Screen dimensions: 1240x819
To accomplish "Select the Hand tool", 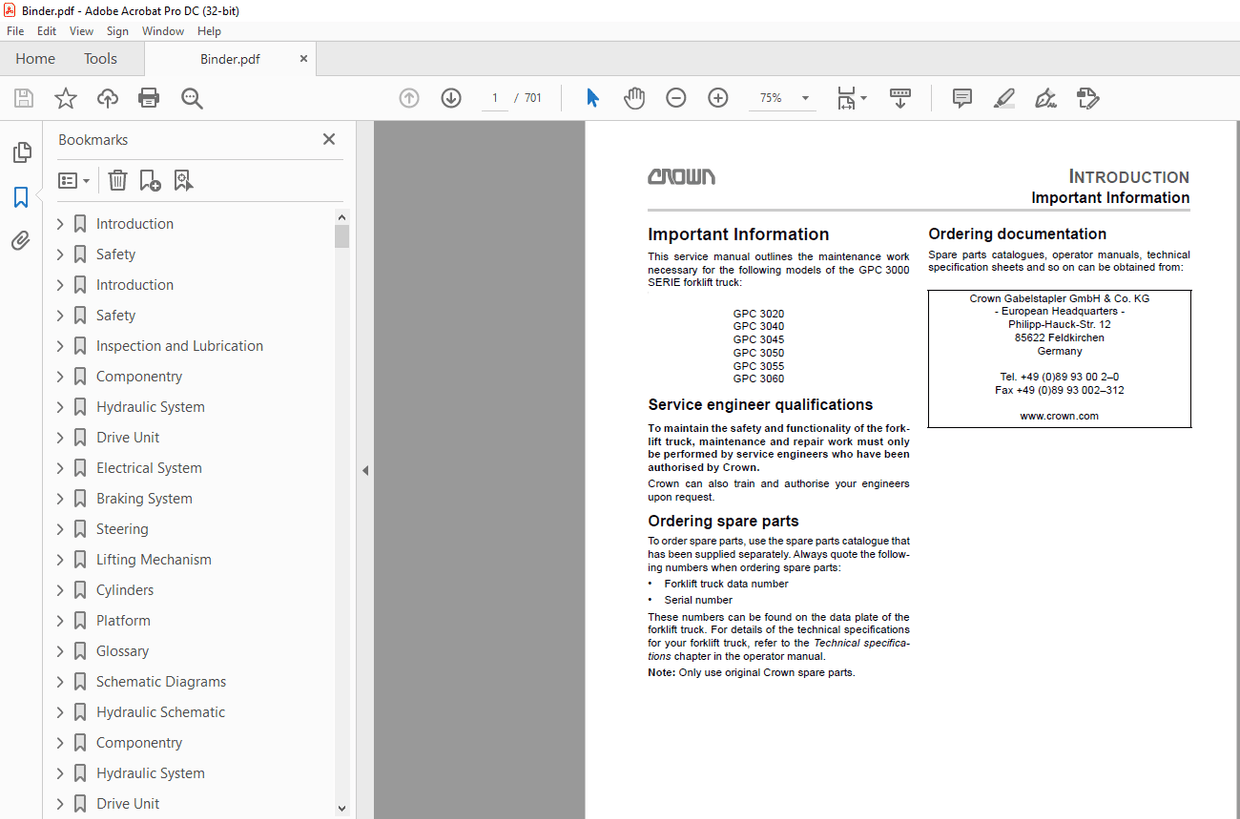I will [634, 98].
